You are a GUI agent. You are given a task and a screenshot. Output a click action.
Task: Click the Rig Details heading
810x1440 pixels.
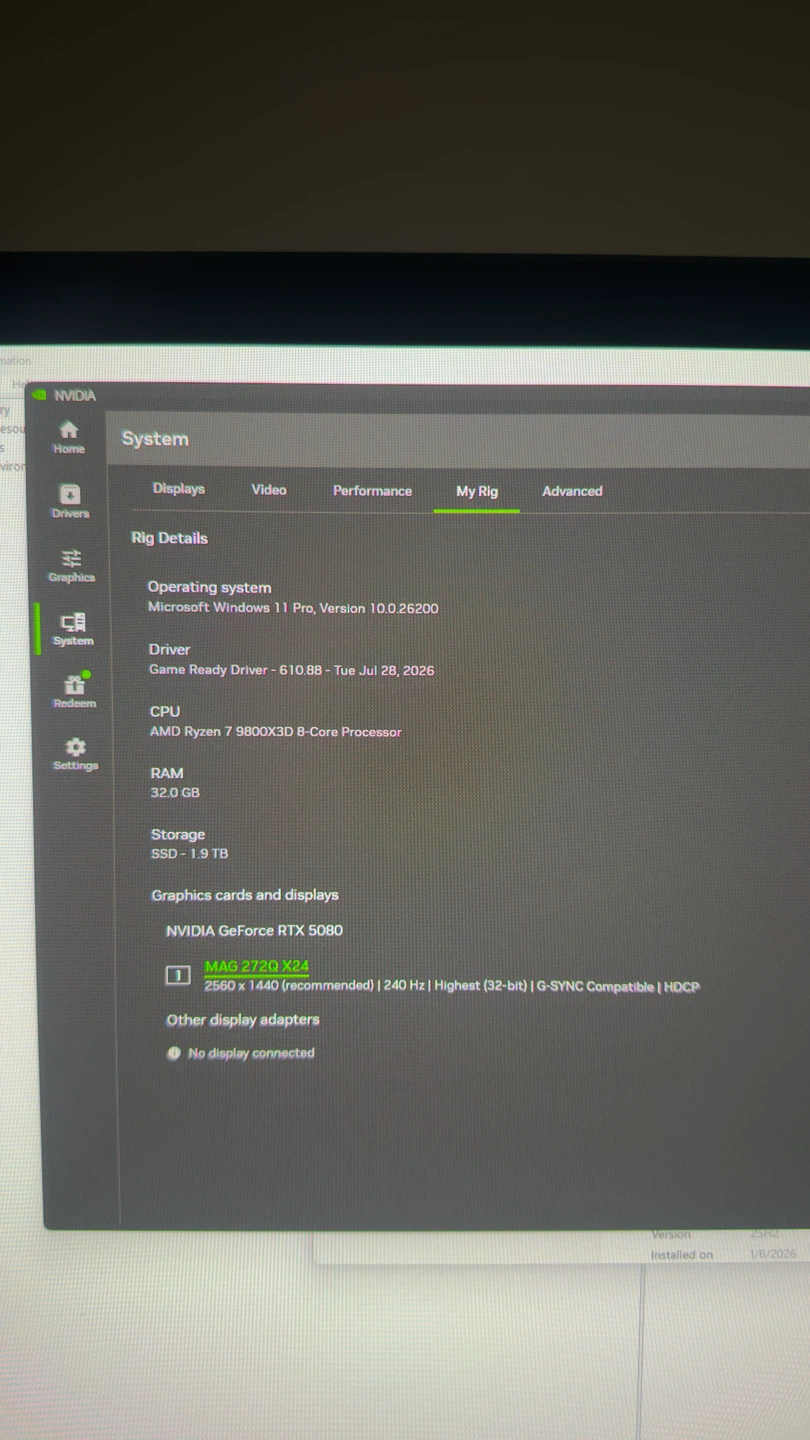click(x=170, y=538)
